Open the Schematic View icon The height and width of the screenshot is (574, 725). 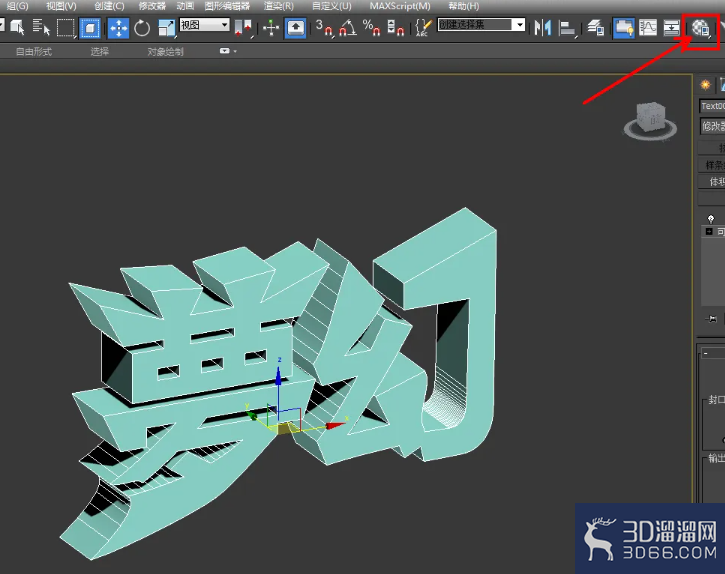(x=671, y=28)
